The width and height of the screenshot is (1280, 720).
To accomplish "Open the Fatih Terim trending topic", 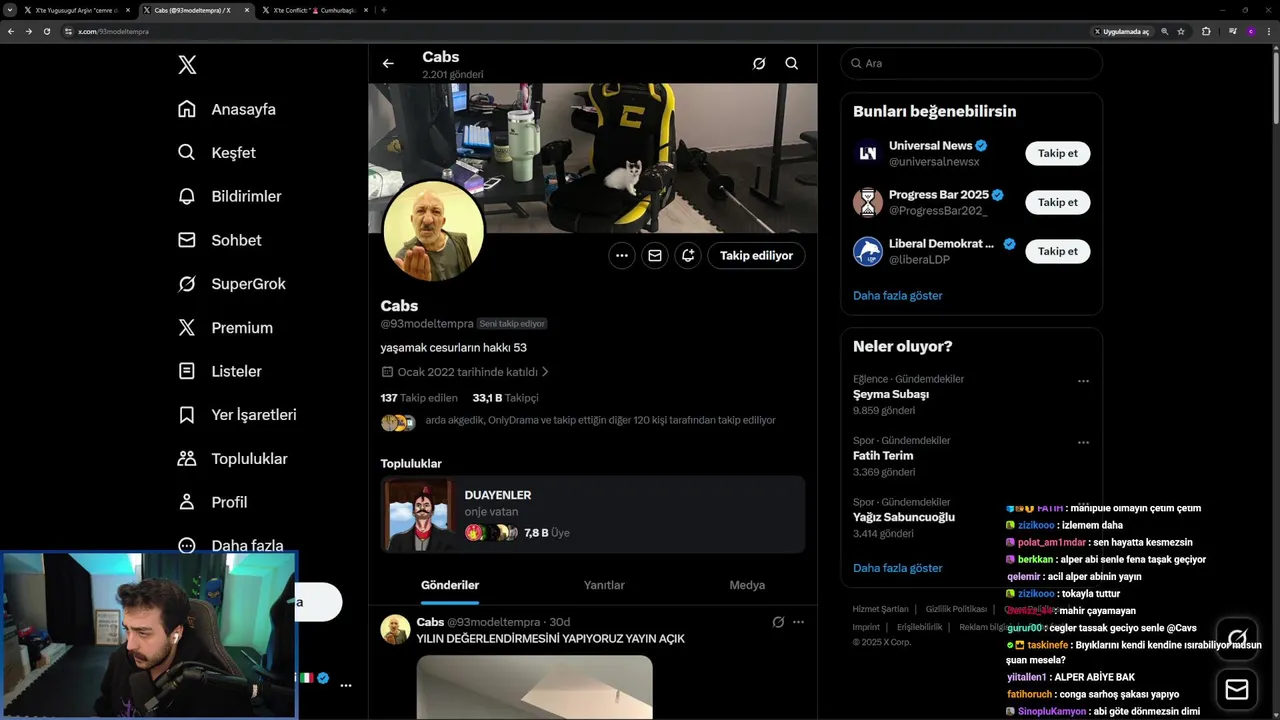I will click(883, 456).
